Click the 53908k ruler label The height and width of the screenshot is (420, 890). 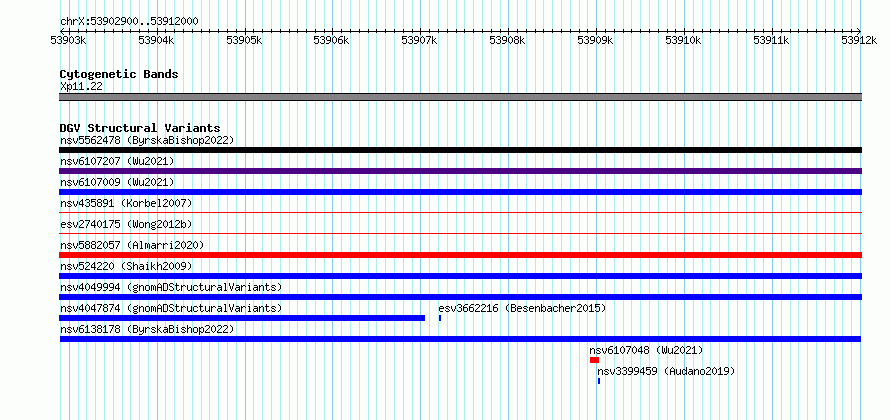pyautogui.click(x=507, y=40)
